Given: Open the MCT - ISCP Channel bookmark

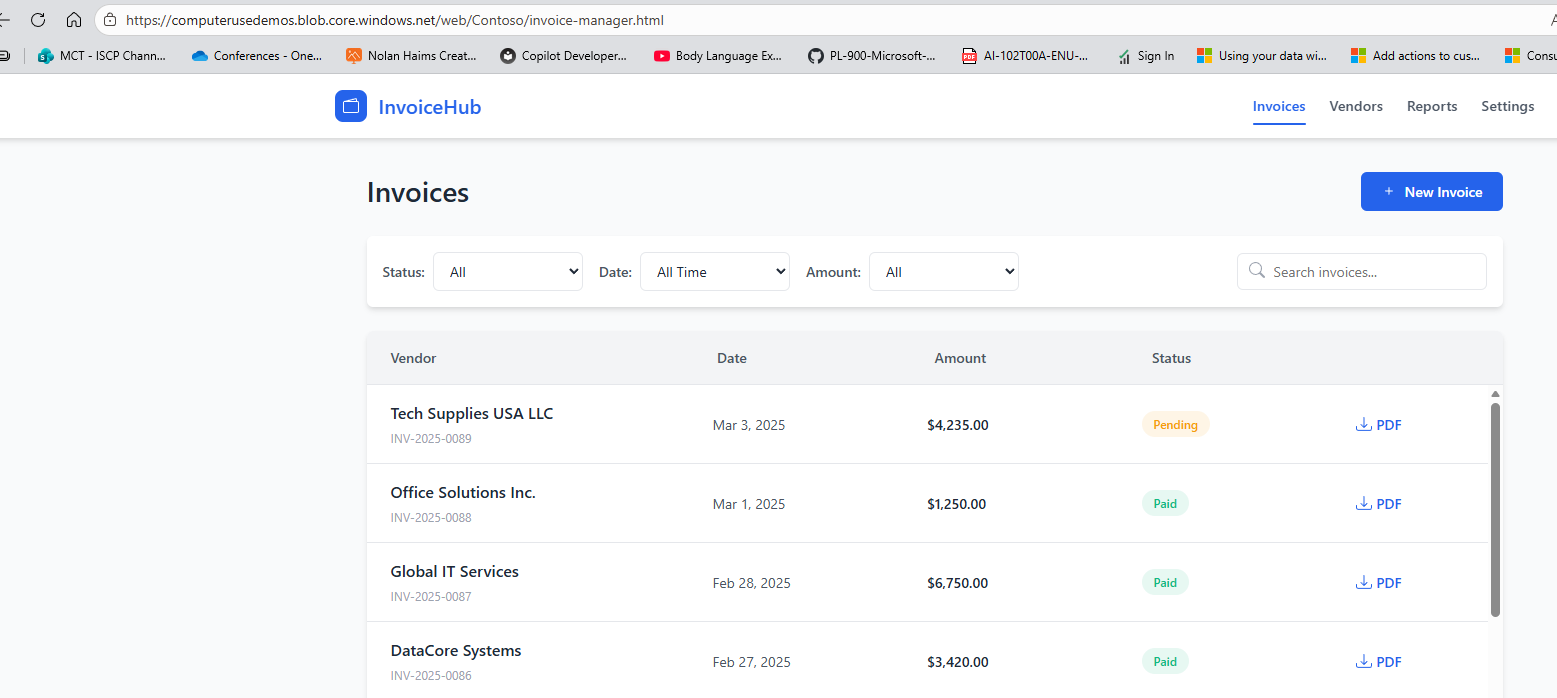Looking at the screenshot, I should pyautogui.click(x=101, y=56).
